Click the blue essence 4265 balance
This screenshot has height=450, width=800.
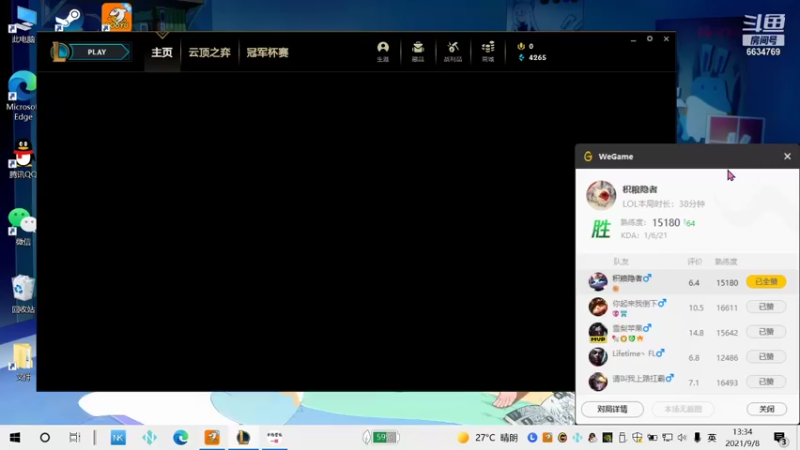tap(532, 58)
